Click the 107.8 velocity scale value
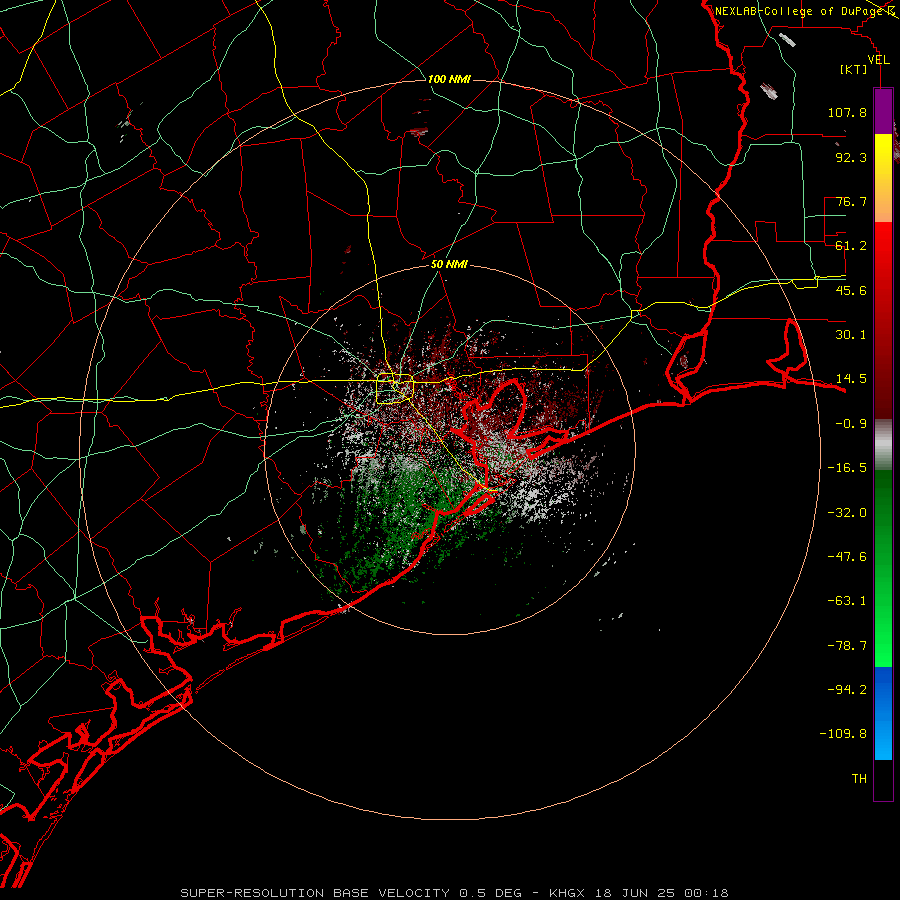 tap(847, 112)
